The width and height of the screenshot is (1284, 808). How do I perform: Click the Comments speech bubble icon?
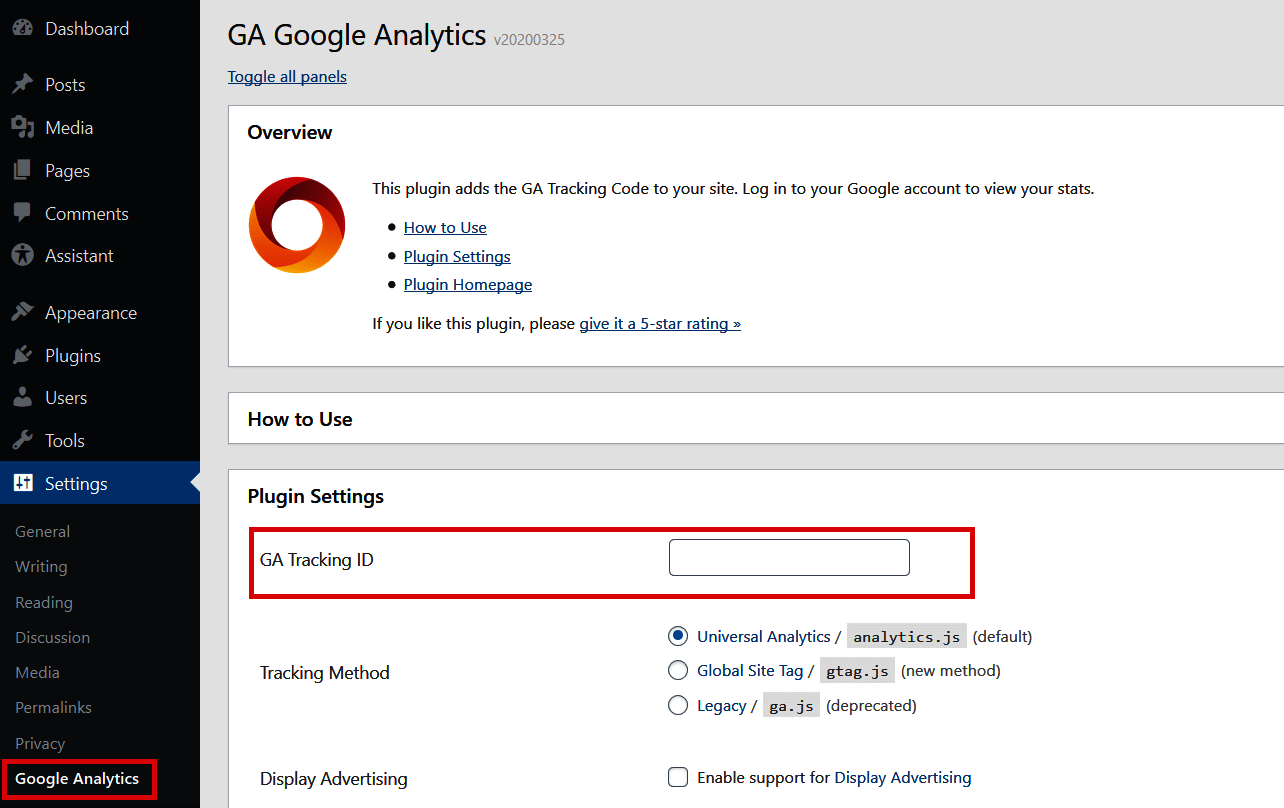pyautogui.click(x=22, y=213)
